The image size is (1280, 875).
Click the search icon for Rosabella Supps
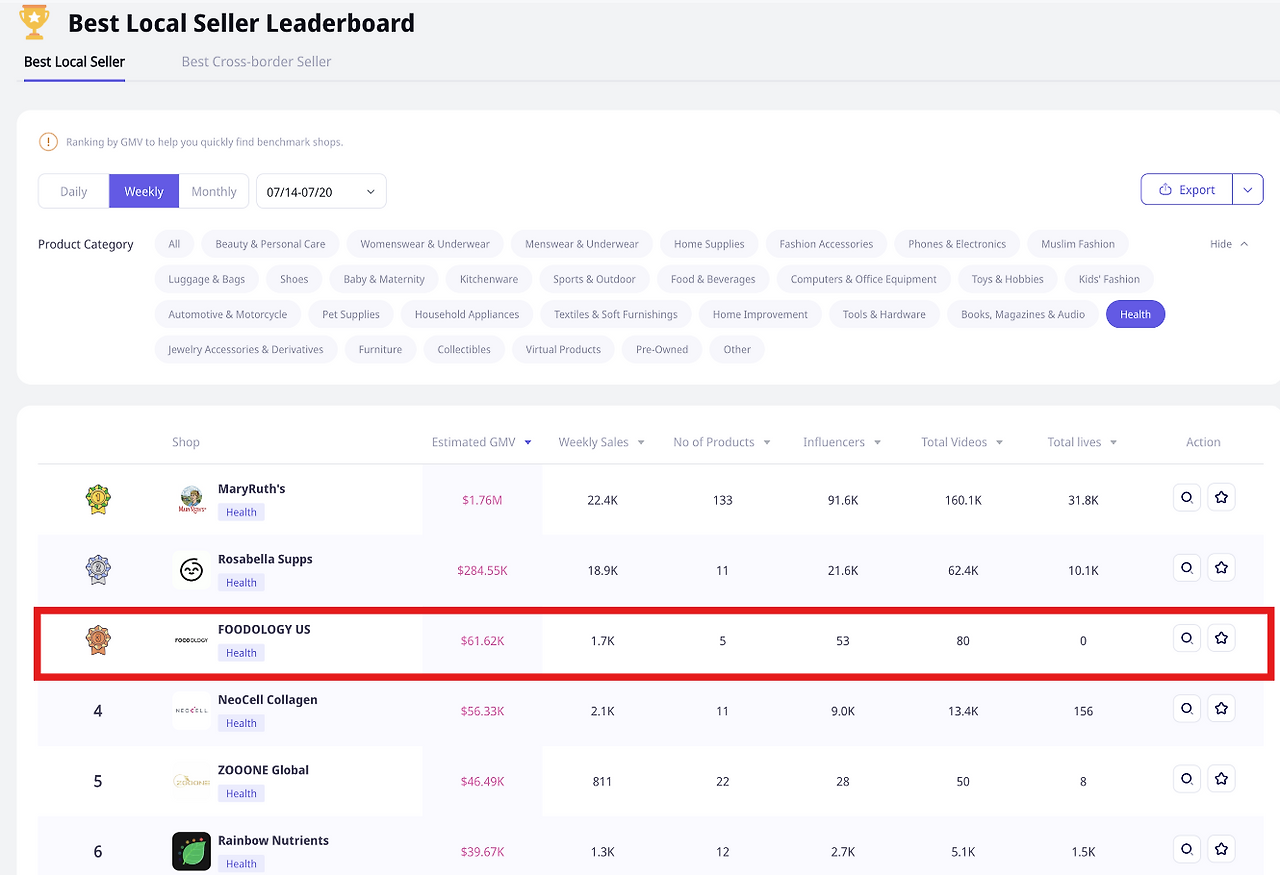(1187, 568)
